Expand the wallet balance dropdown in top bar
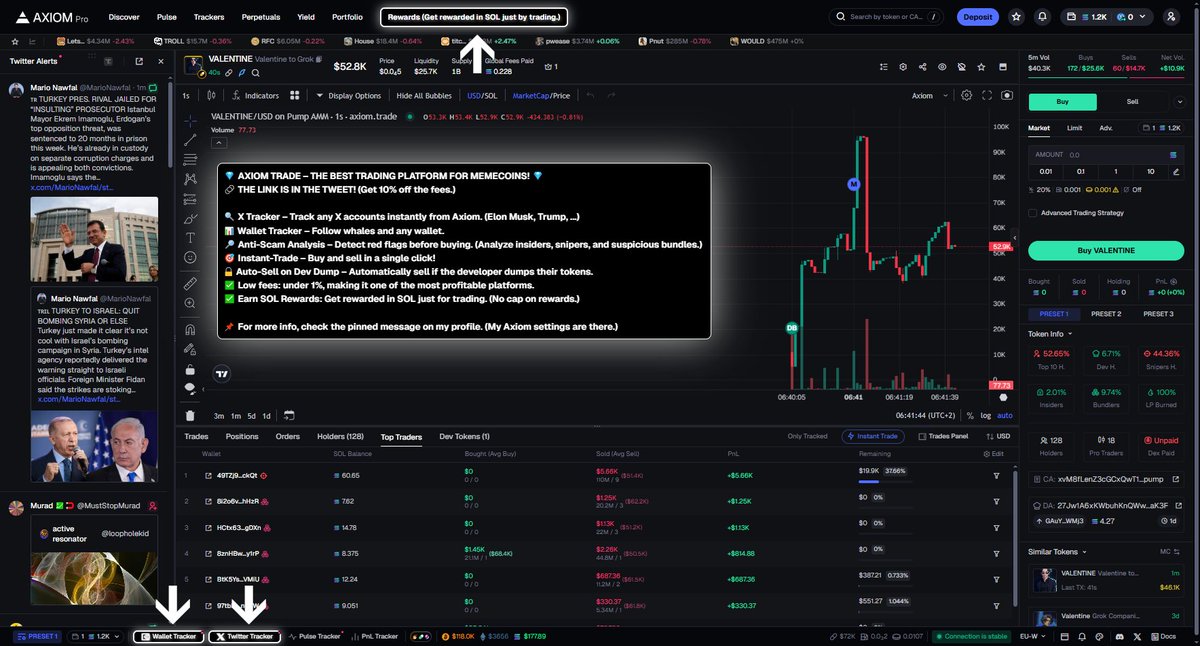1200x646 pixels. coord(1144,17)
